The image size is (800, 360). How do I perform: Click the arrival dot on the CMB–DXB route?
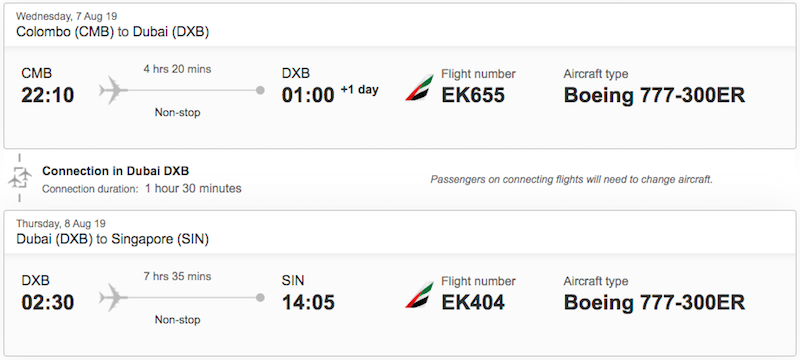[x=260, y=91]
